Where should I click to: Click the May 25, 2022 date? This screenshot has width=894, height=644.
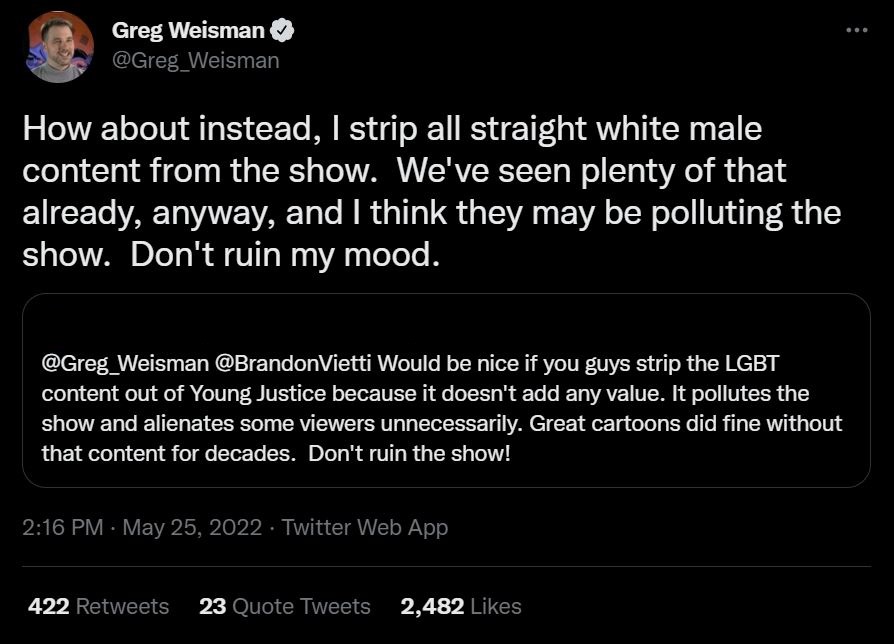point(192,528)
